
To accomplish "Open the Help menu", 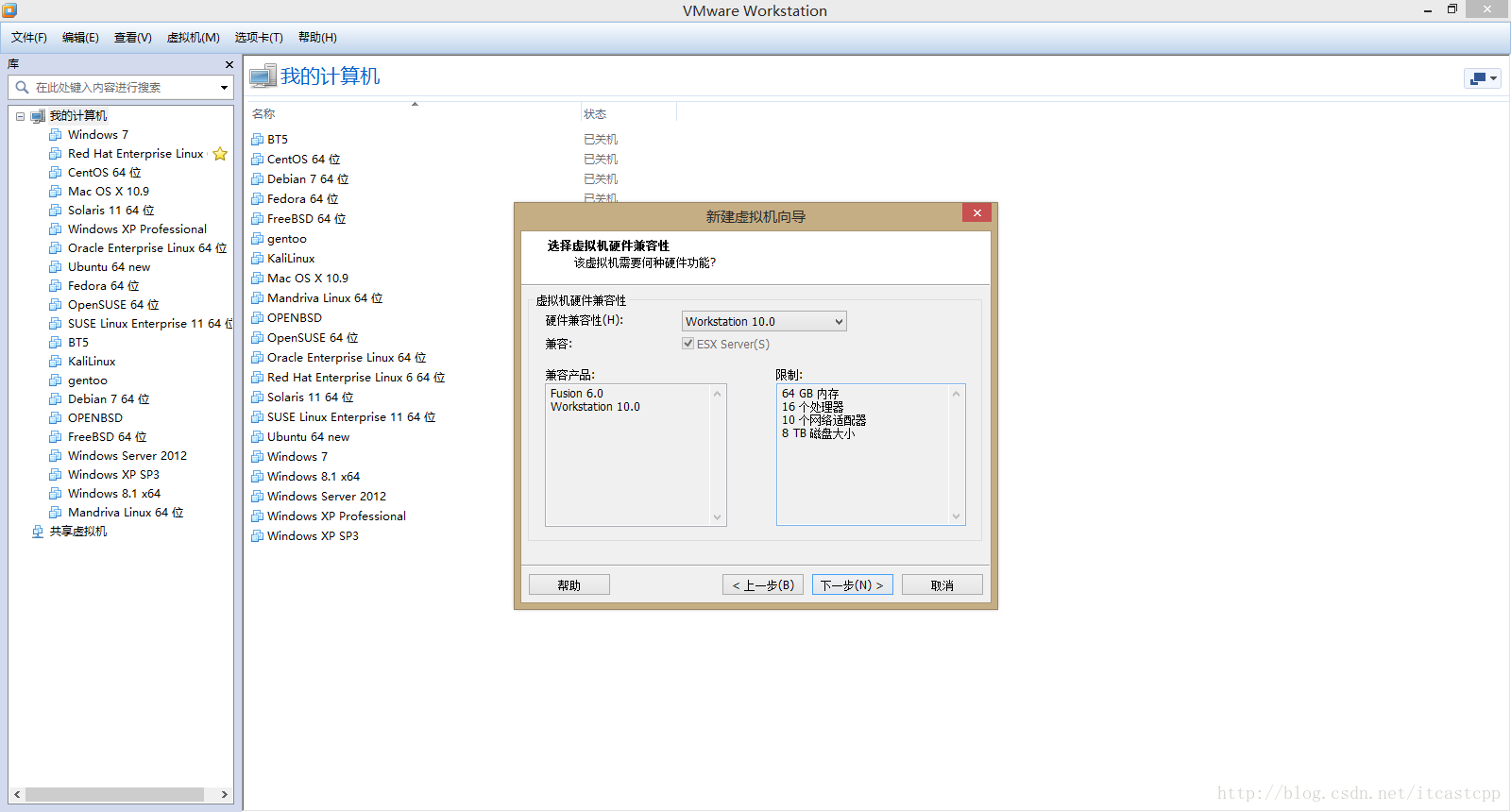I will click(x=317, y=38).
